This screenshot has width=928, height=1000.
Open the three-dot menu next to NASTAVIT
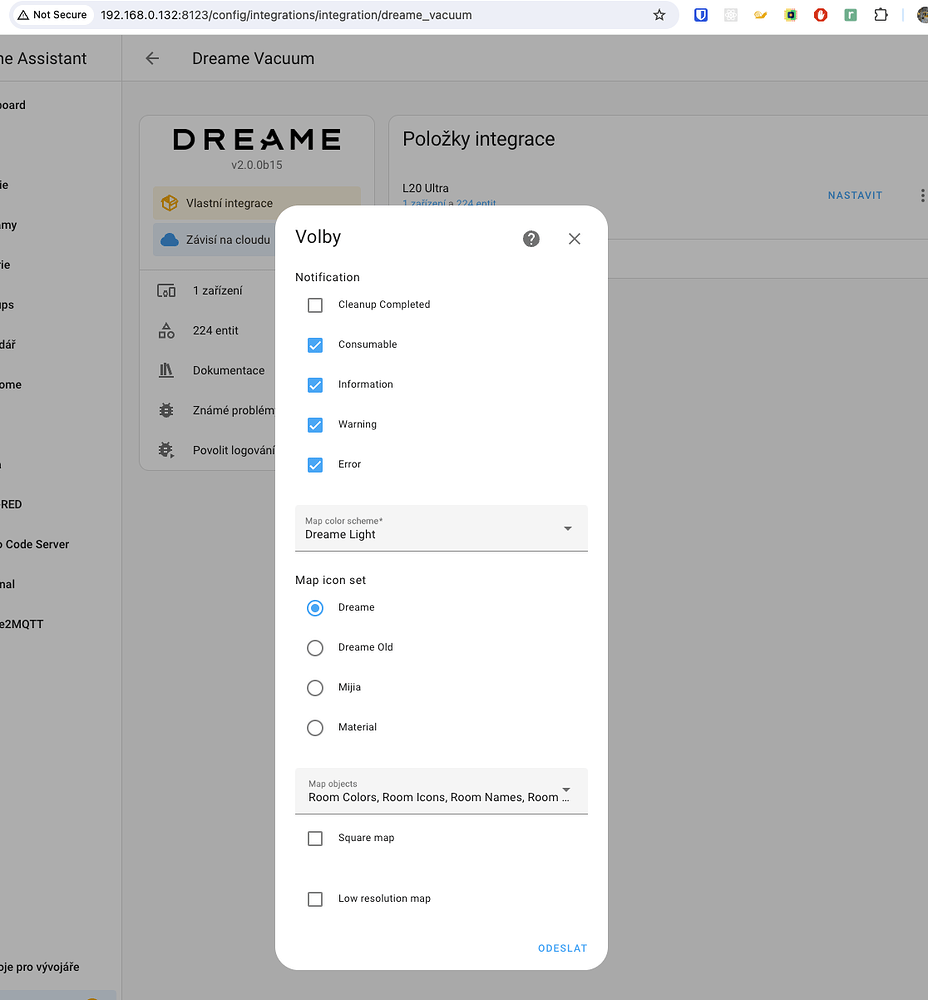pyautogui.click(x=921, y=195)
